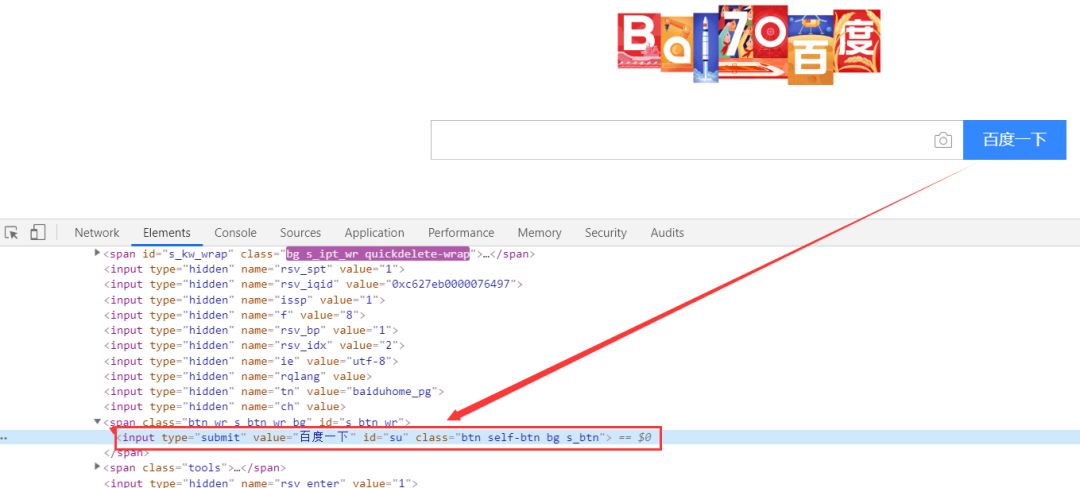Select the rsv_spt hidden input line
The height and width of the screenshot is (488, 1080).
tap(254, 269)
